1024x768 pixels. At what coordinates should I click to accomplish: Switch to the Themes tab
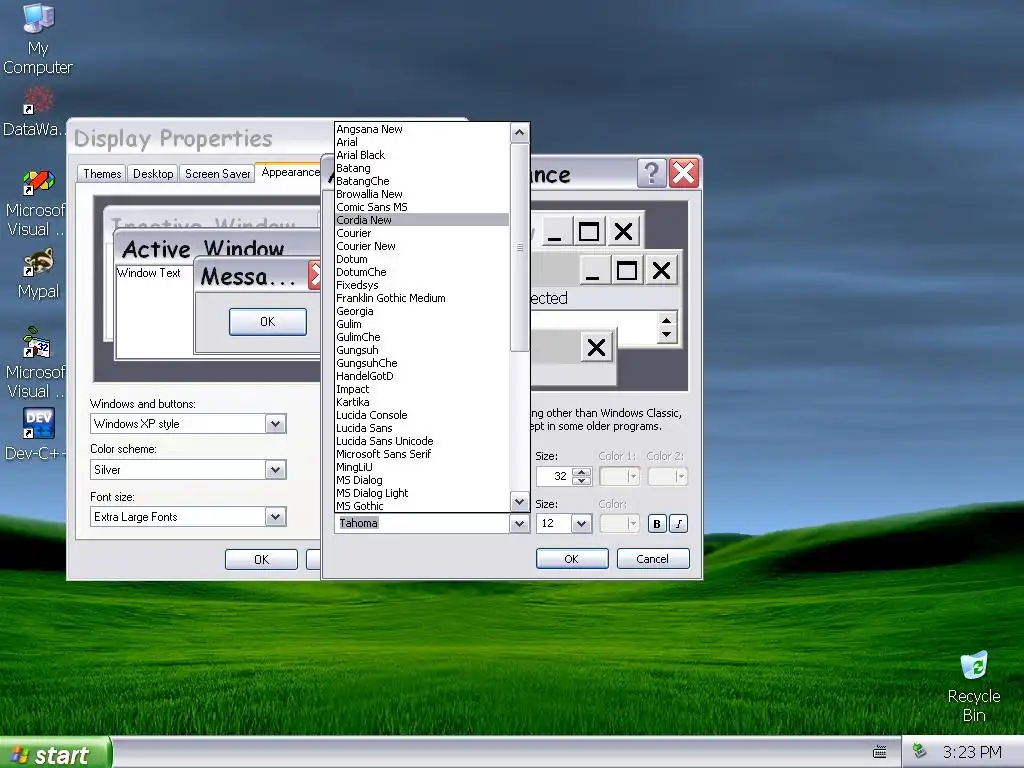(102, 174)
